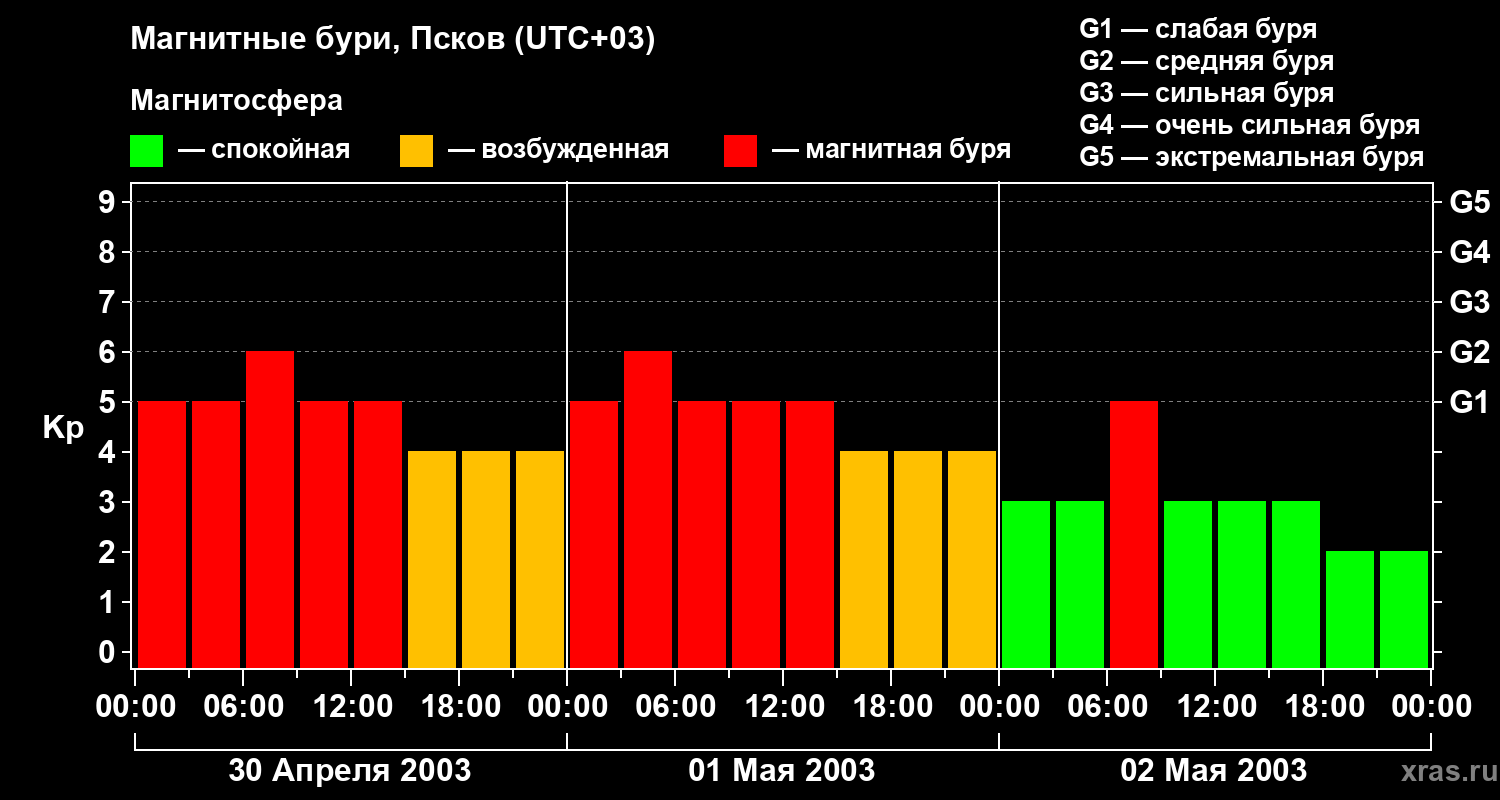Viewport: 1500px width, 800px height.
Task: Click the 'Магнитосфера' legend heading
Action: coord(236,101)
